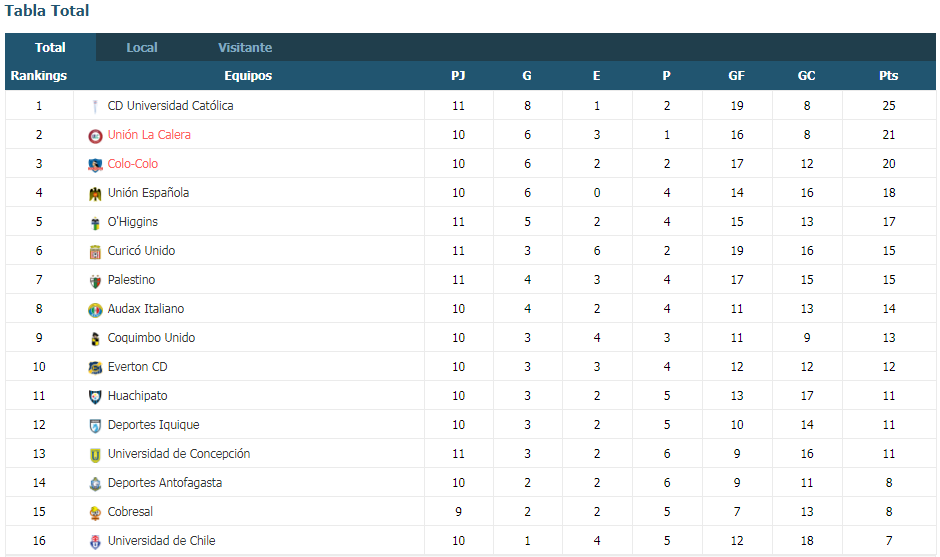940x557 pixels.
Task: Click the Colo-Colo team crest icon
Action: [x=95, y=164]
